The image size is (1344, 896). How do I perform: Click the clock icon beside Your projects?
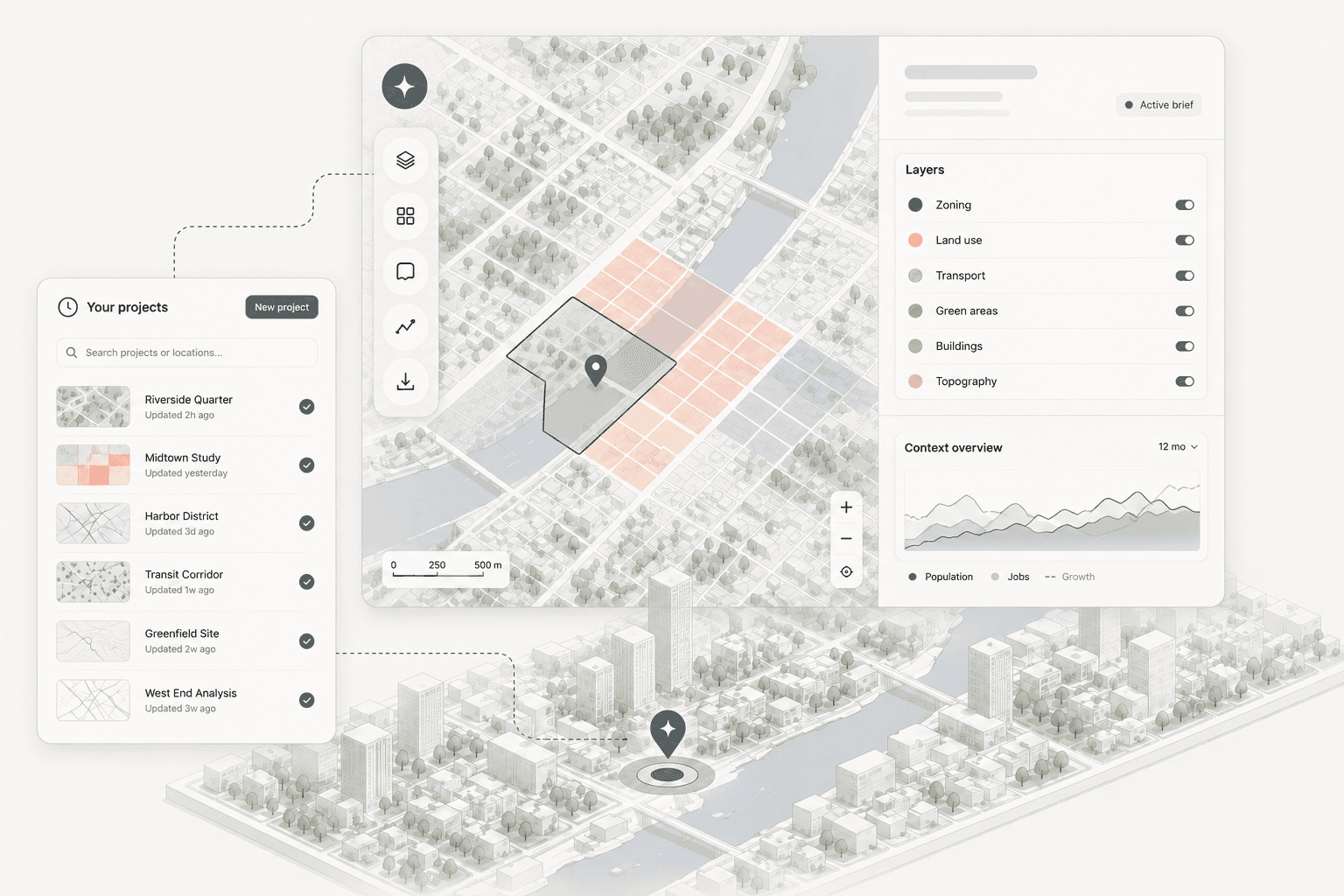[67, 307]
